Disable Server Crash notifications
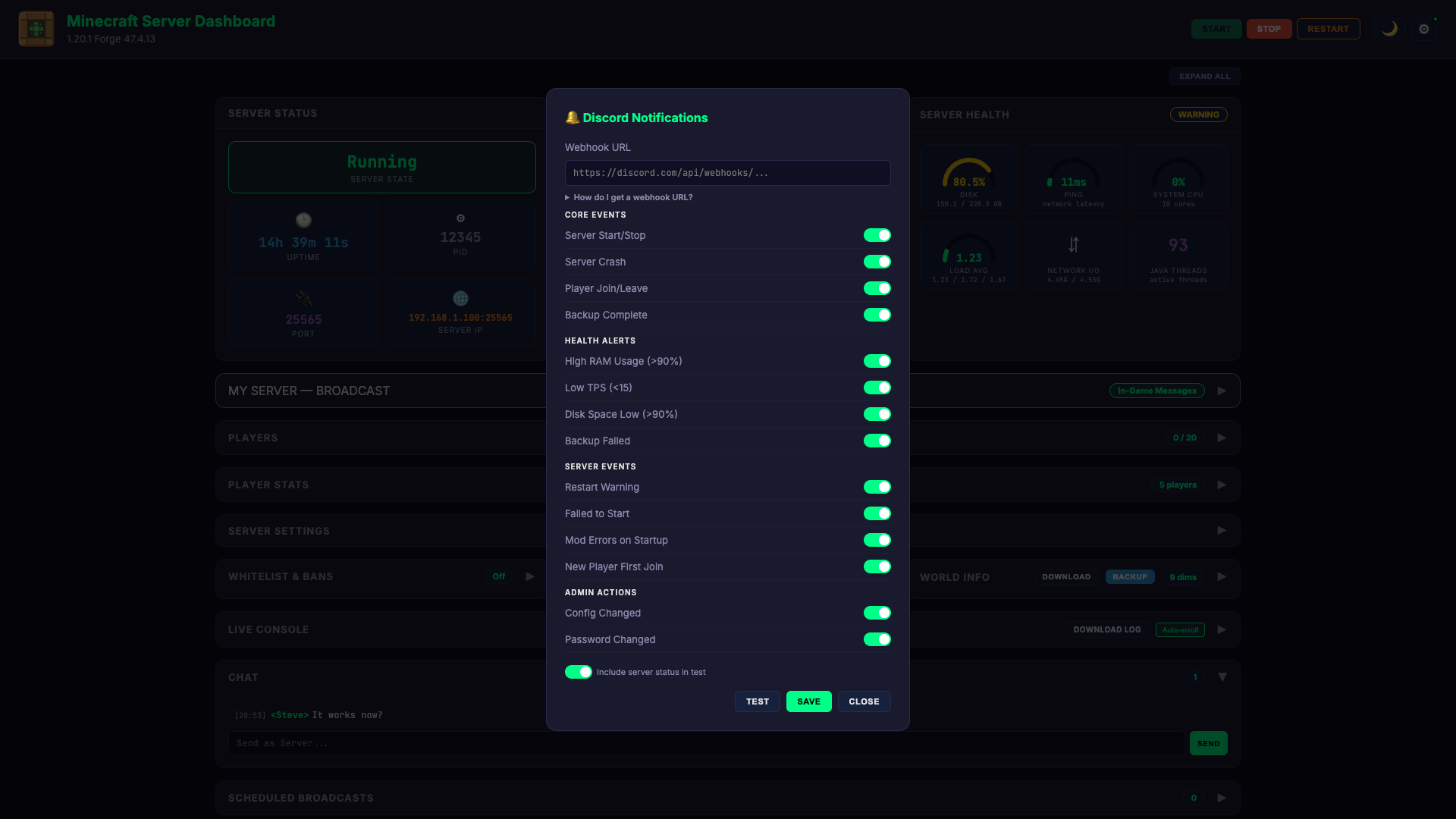 tap(877, 262)
